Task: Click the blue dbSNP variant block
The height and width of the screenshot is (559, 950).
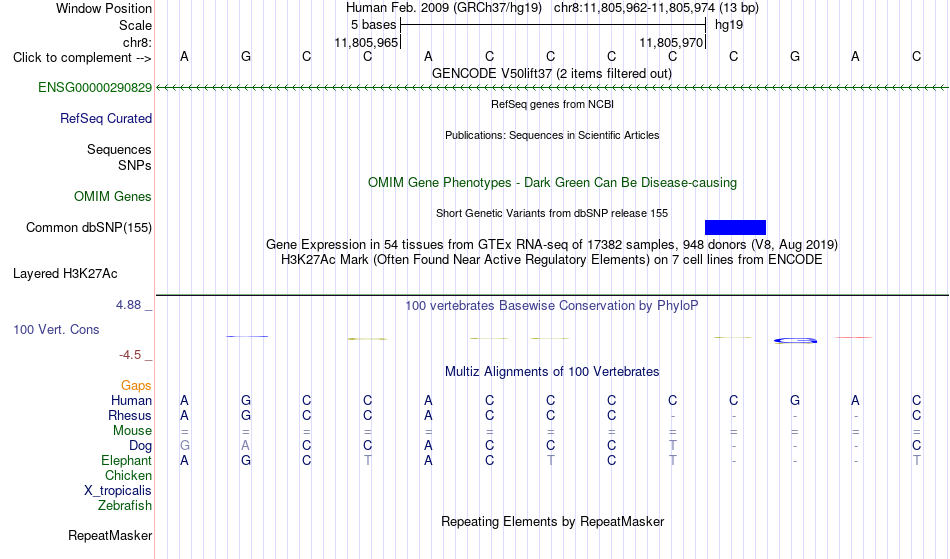Action: [x=735, y=228]
